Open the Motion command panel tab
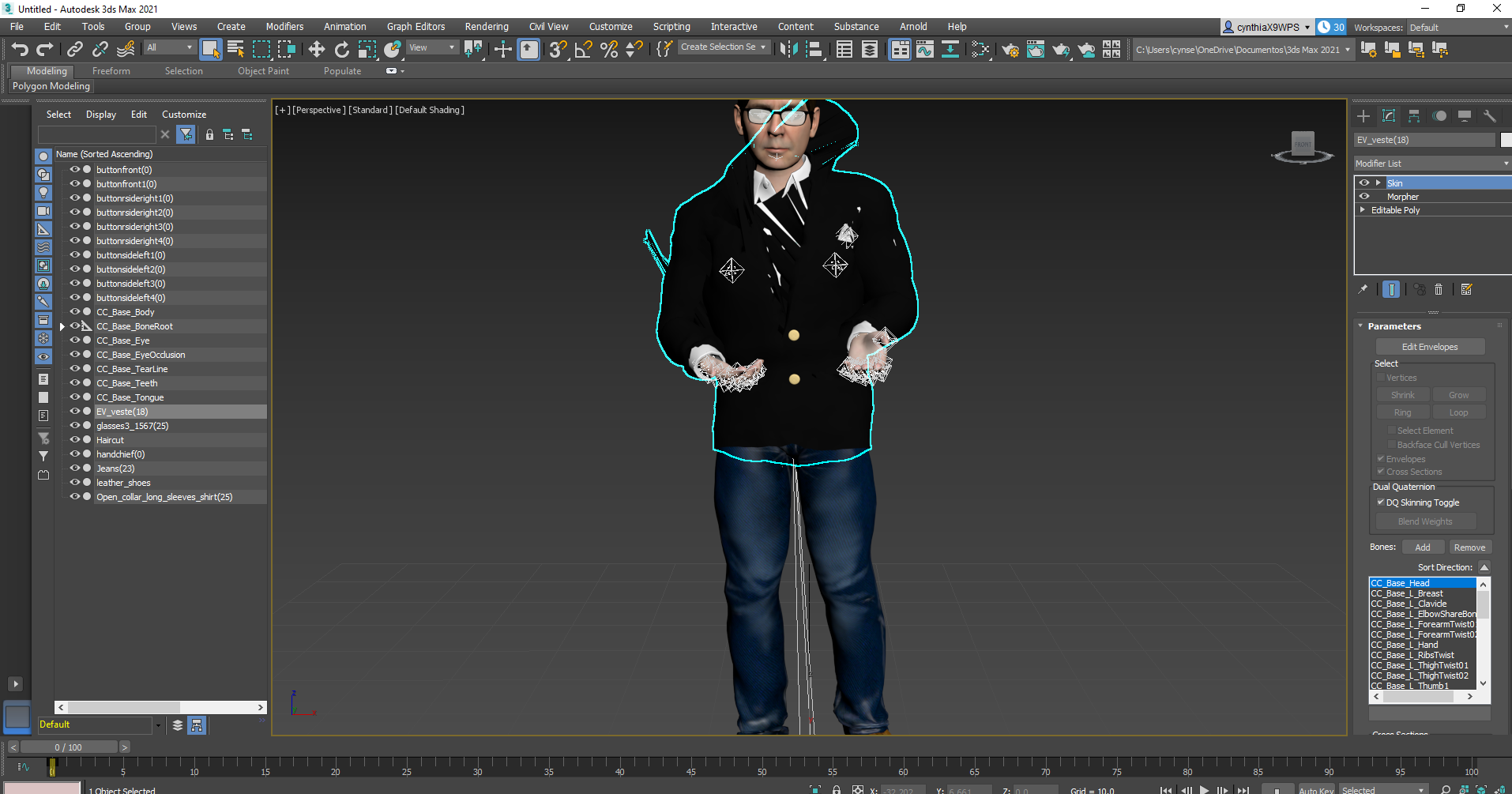 point(1439,116)
